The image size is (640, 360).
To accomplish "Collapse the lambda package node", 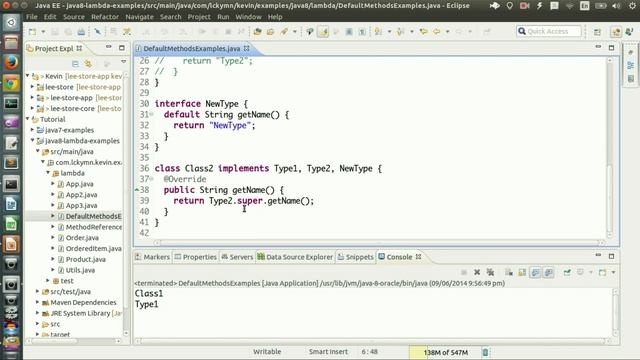I will pyautogui.click(x=48, y=173).
